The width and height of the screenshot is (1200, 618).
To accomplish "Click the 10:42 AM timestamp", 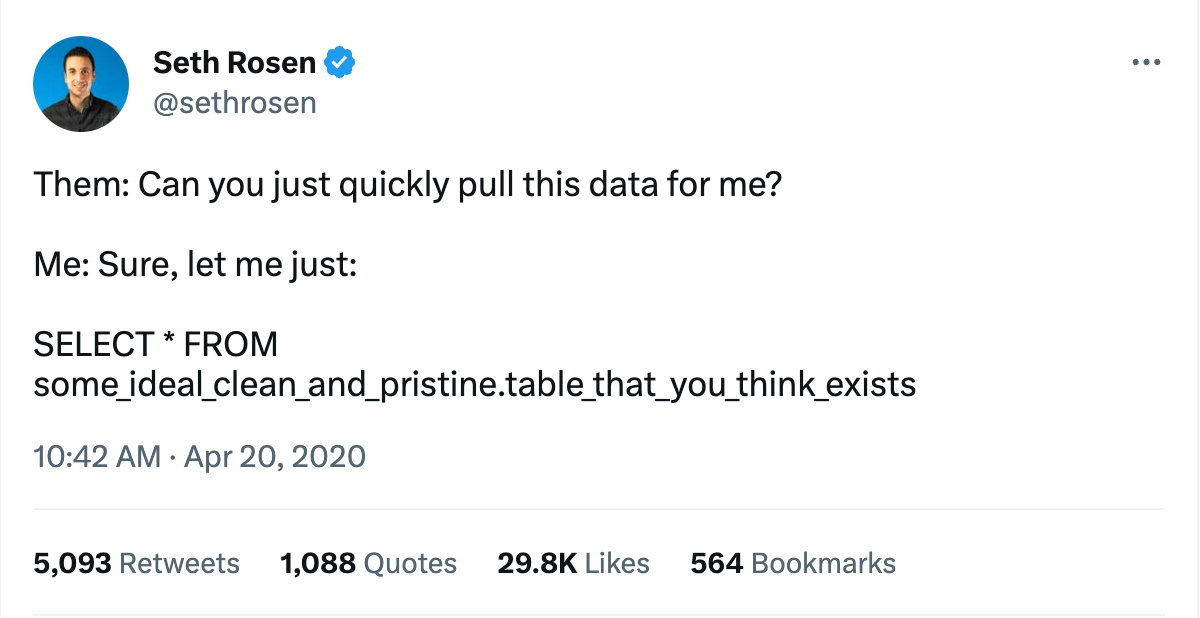I will pos(97,457).
